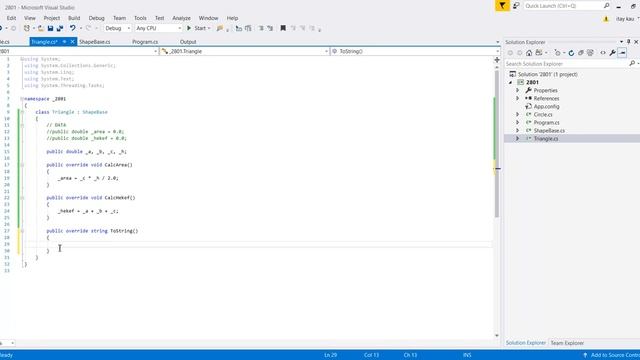Image resolution: width=640 pixels, height=360 pixels.
Task: Close the Triangle.cs tab
Action: (x=72, y=42)
